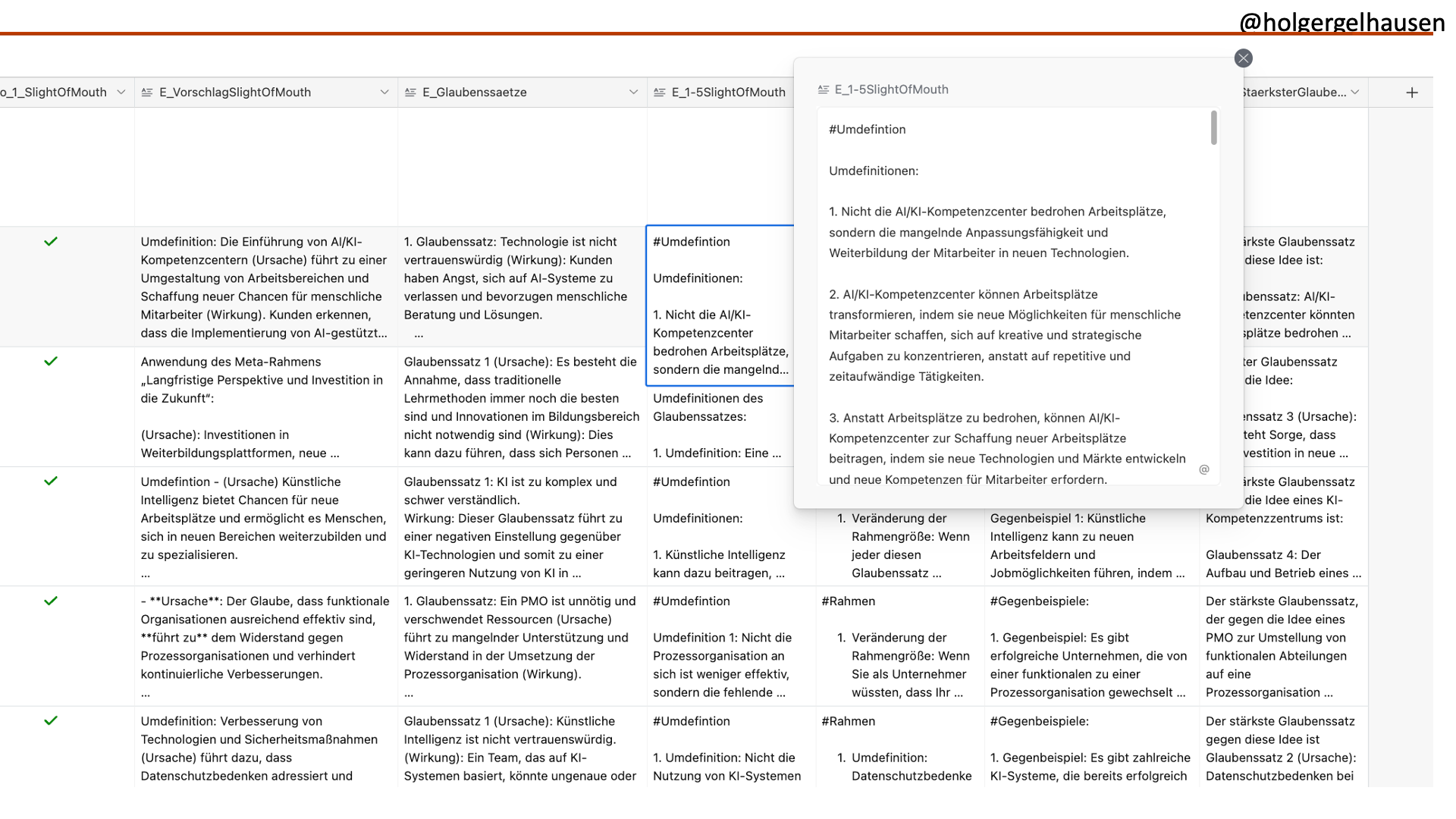The height and width of the screenshot is (819, 1456).
Task: Click the long-text icon in E_VorschlagSlightOfMouth header
Action: (x=147, y=93)
